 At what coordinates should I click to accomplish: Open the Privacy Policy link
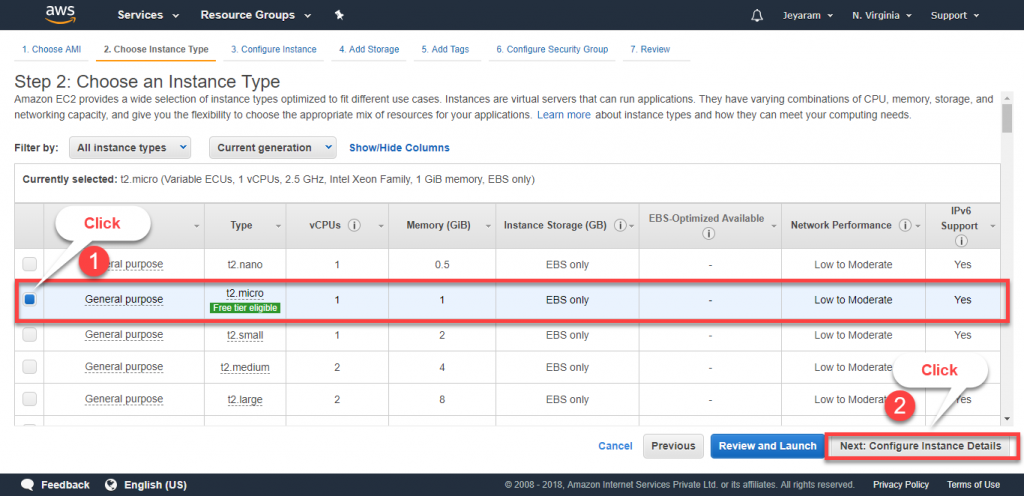click(x=901, y=485)
